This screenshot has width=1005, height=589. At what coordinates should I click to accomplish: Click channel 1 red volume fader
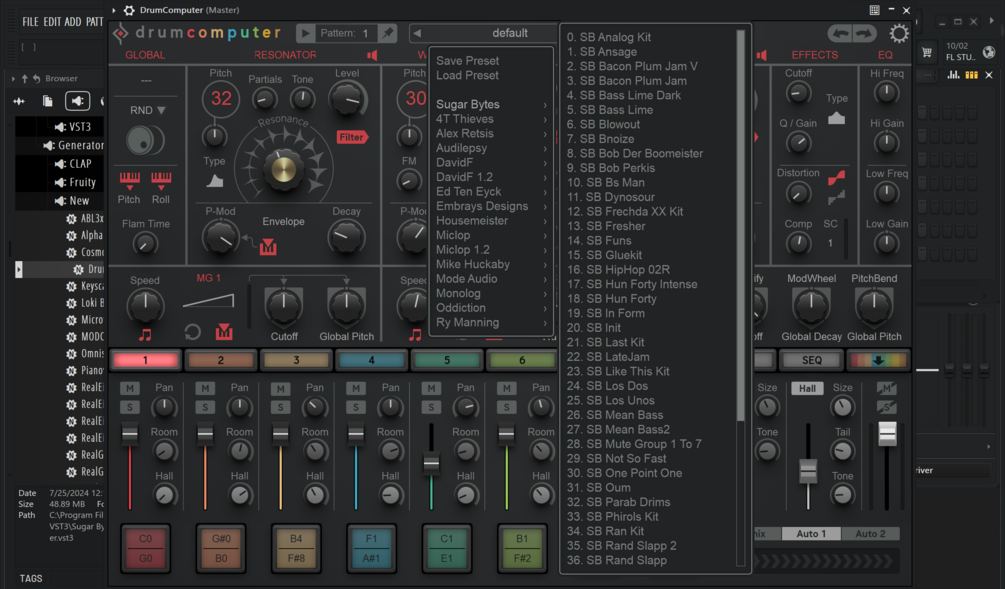[129, 435]
